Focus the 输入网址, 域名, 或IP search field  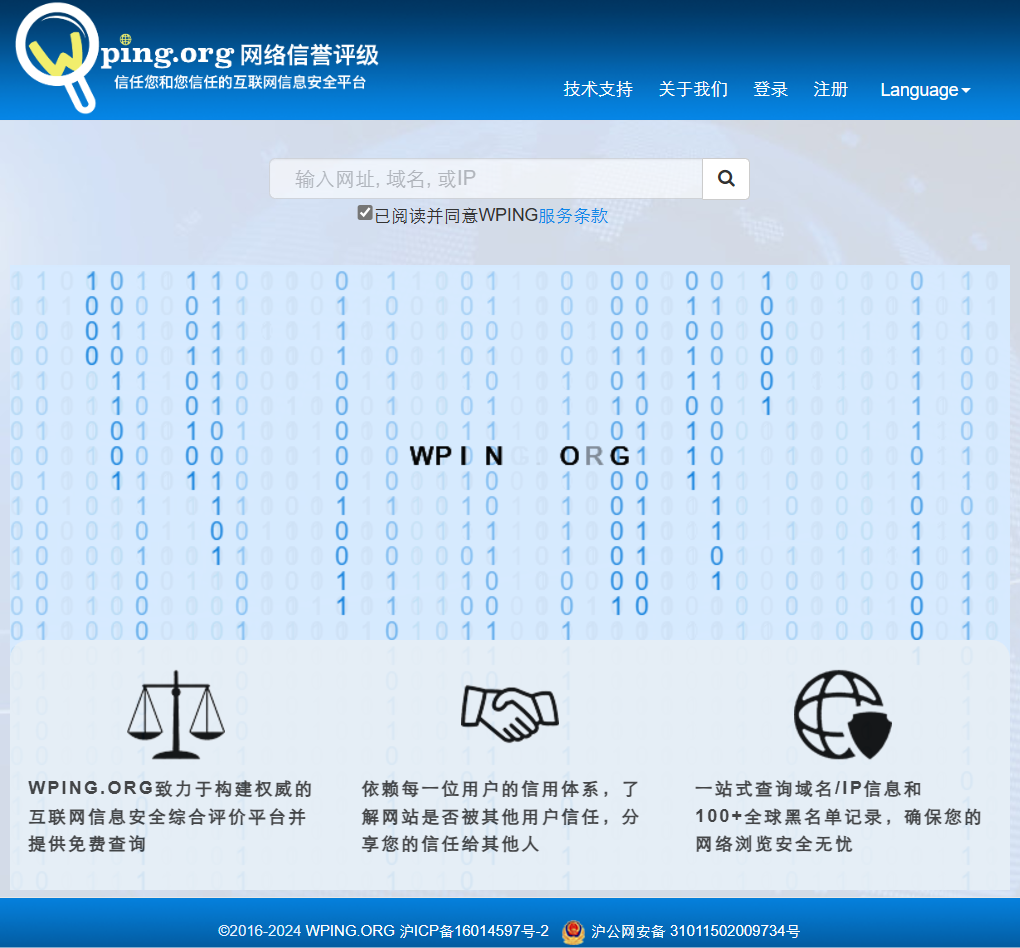click(486, 178)
